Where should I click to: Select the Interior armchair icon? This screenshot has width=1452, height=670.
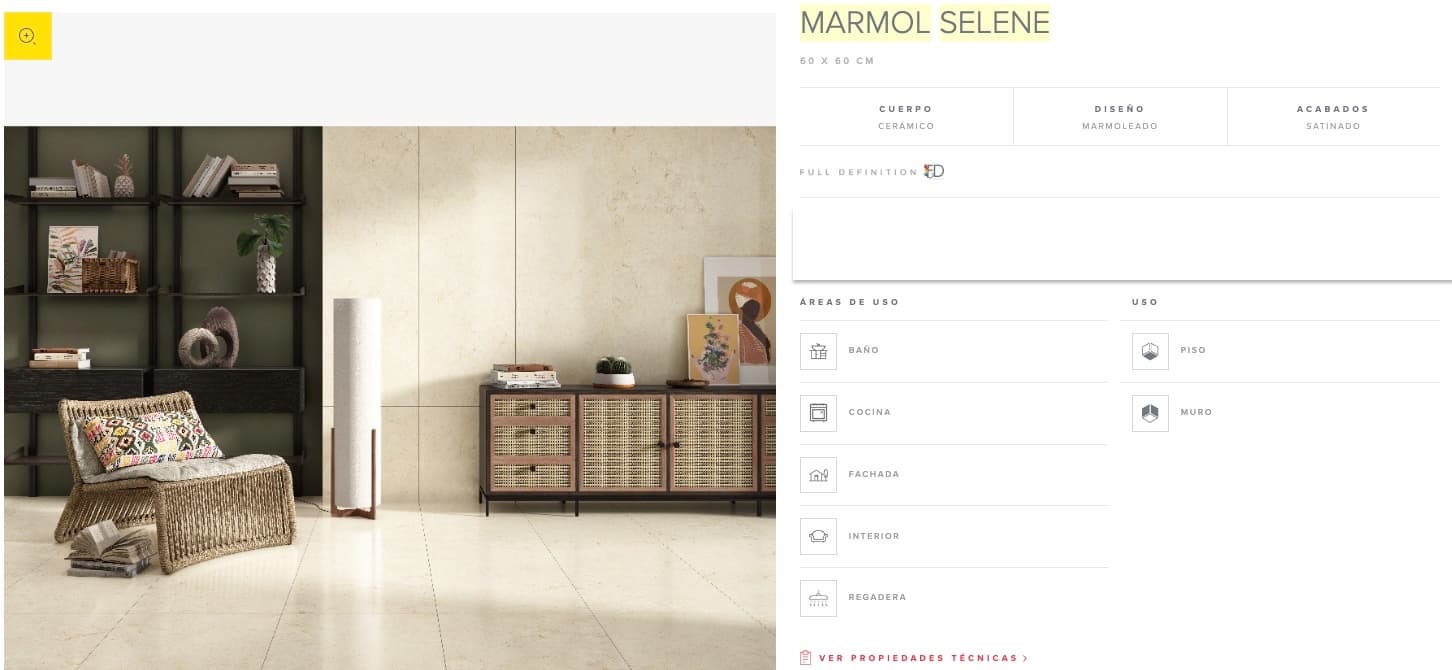coord(818,536)
